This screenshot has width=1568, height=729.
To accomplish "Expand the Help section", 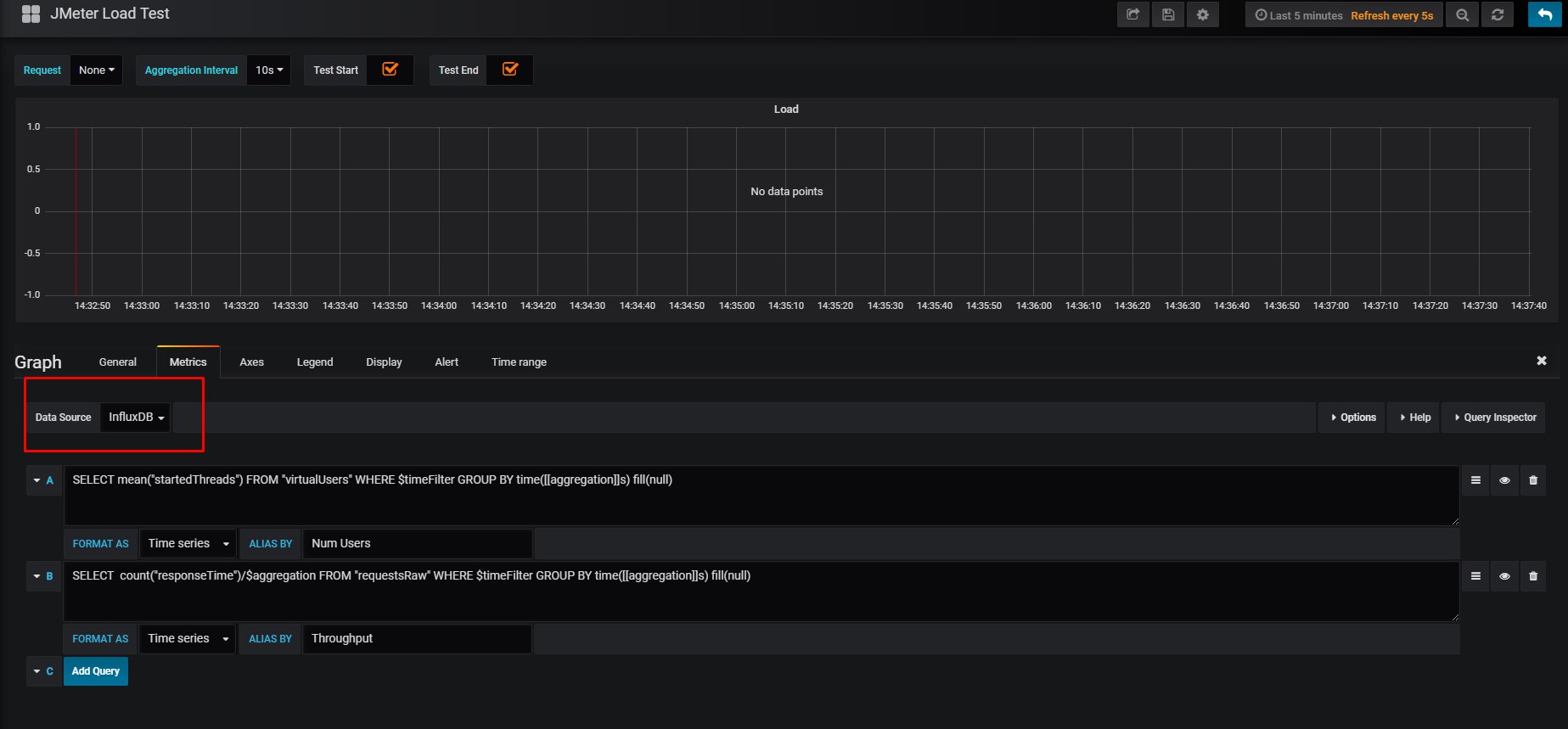I will click(x=1414, y=418).
